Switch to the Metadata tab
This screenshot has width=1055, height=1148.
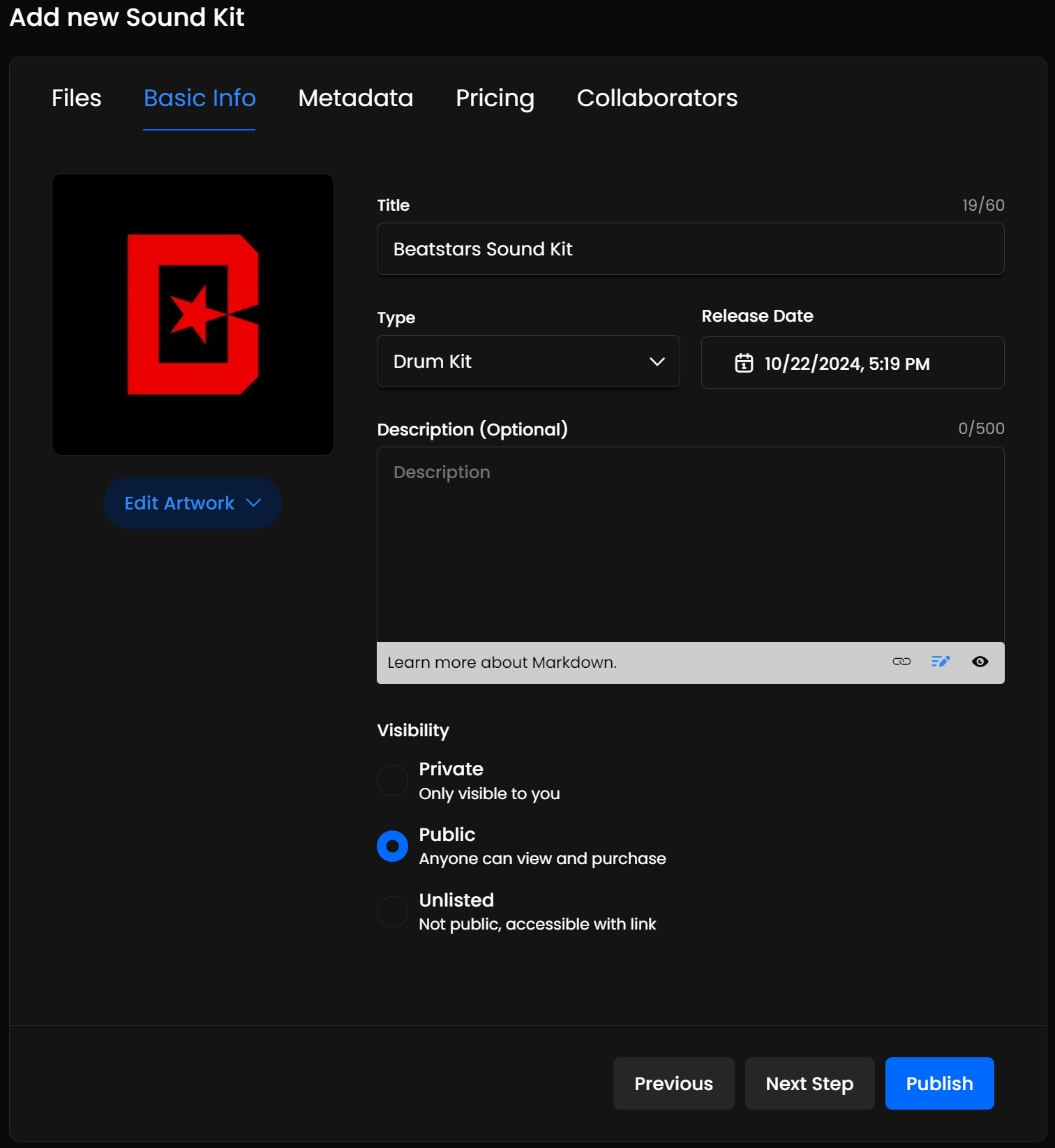point(355,98)
